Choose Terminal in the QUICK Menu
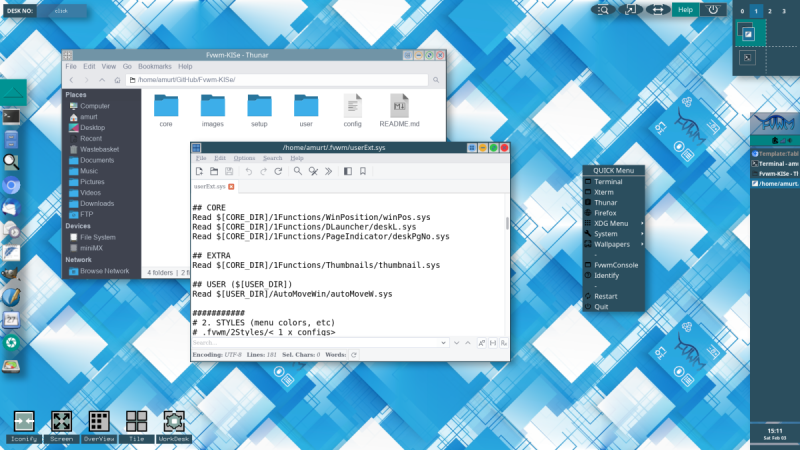 coord(614,182)
